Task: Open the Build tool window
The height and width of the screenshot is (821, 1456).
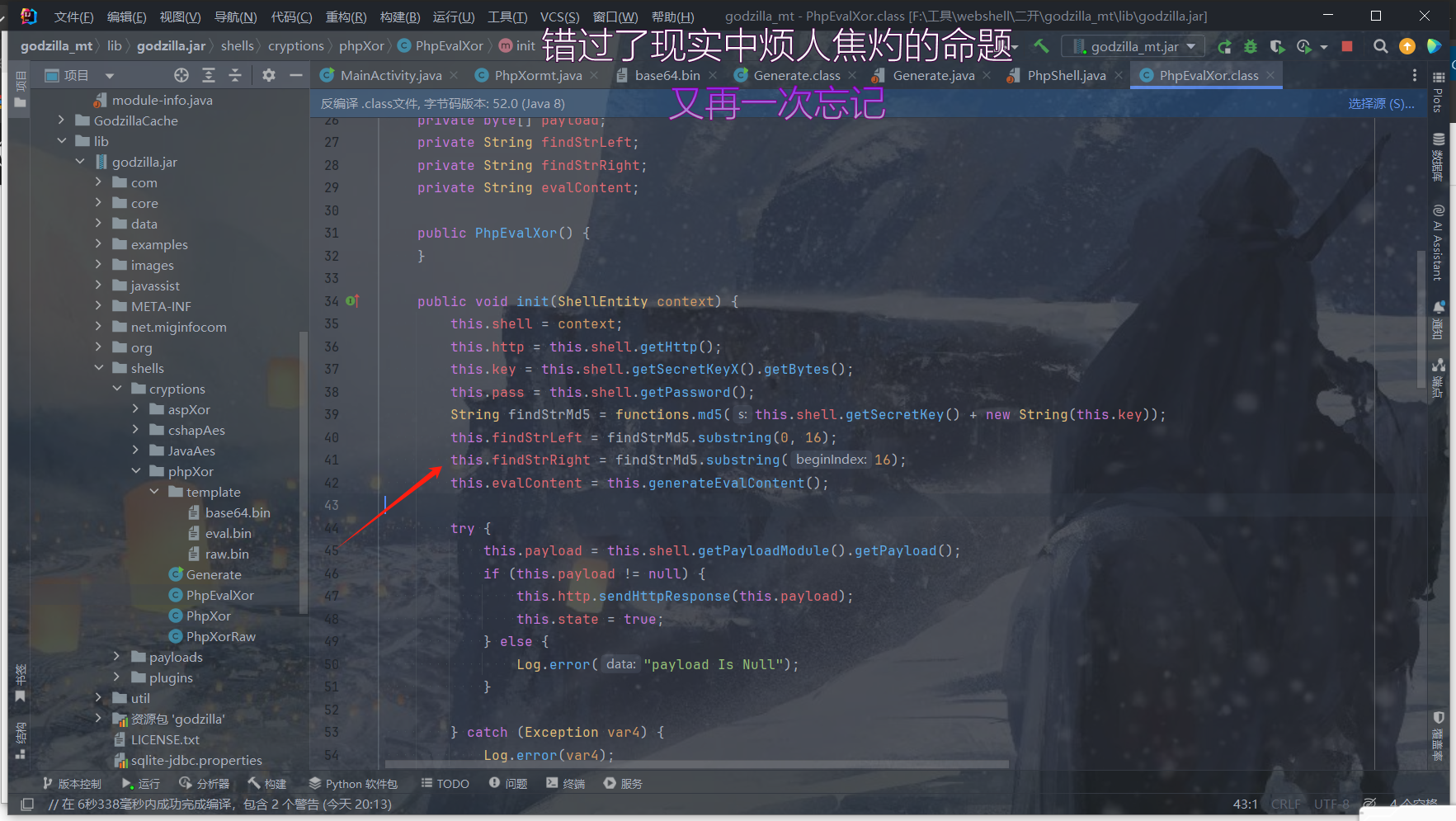Action: (266, 784)
